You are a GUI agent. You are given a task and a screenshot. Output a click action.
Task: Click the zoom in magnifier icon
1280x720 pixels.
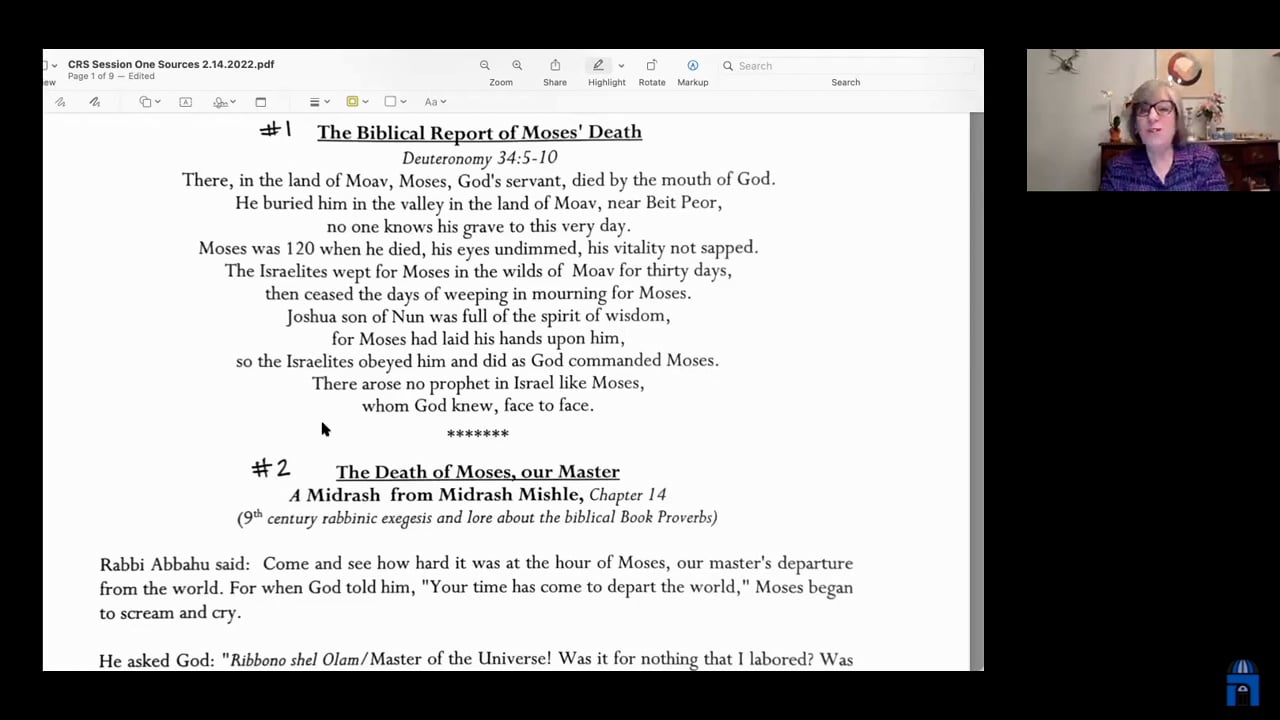517,66
